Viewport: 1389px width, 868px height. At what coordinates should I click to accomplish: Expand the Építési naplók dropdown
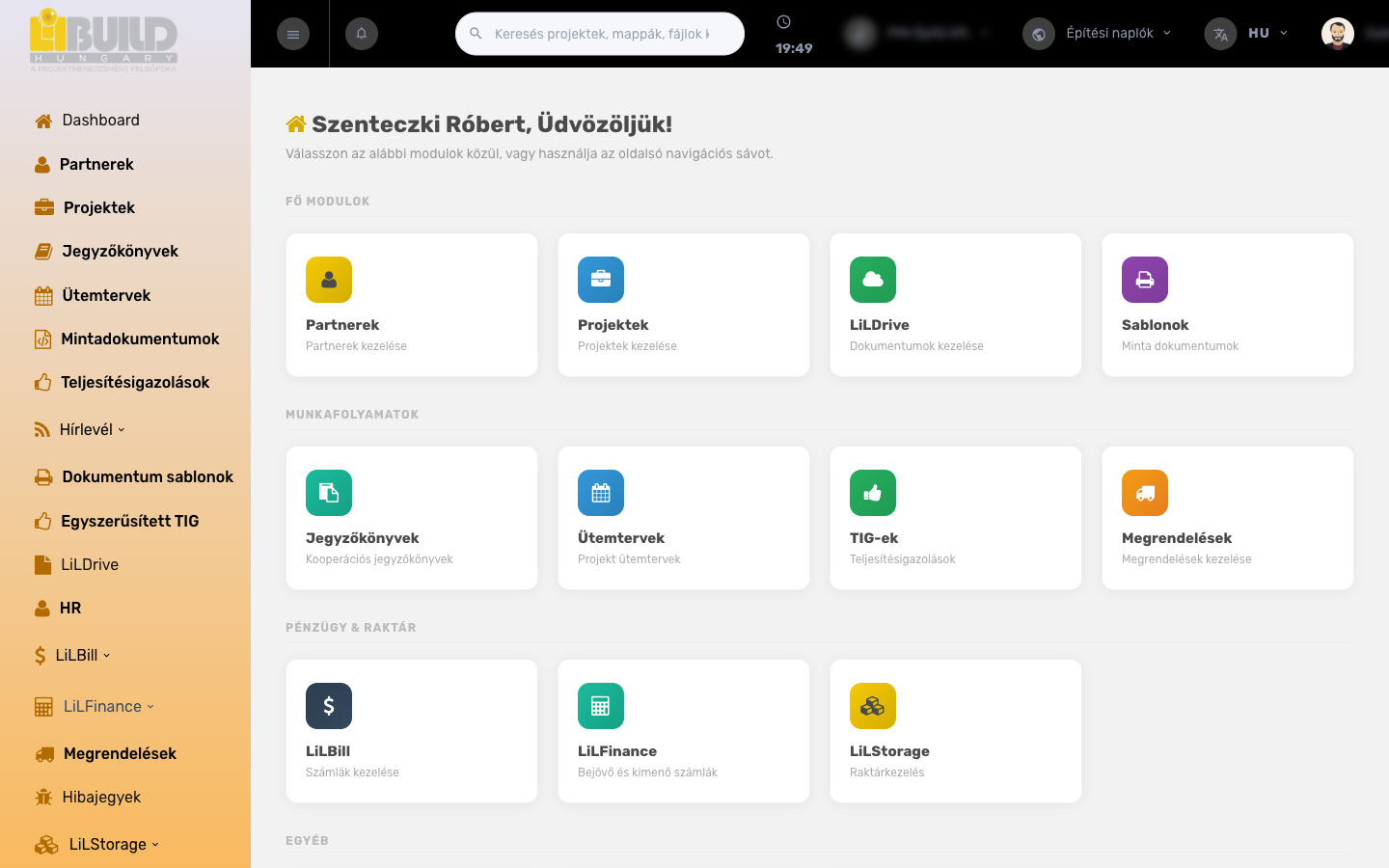point(1118,33)
